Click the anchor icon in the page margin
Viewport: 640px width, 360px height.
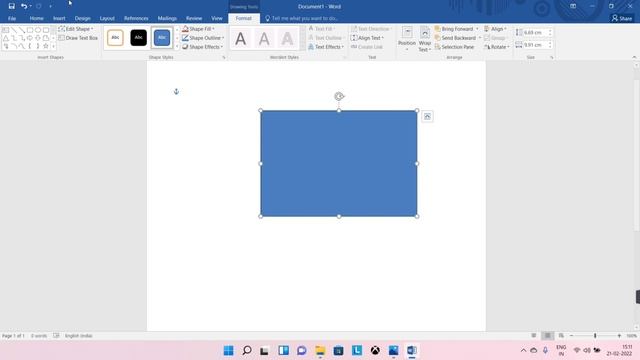(176, 91)
